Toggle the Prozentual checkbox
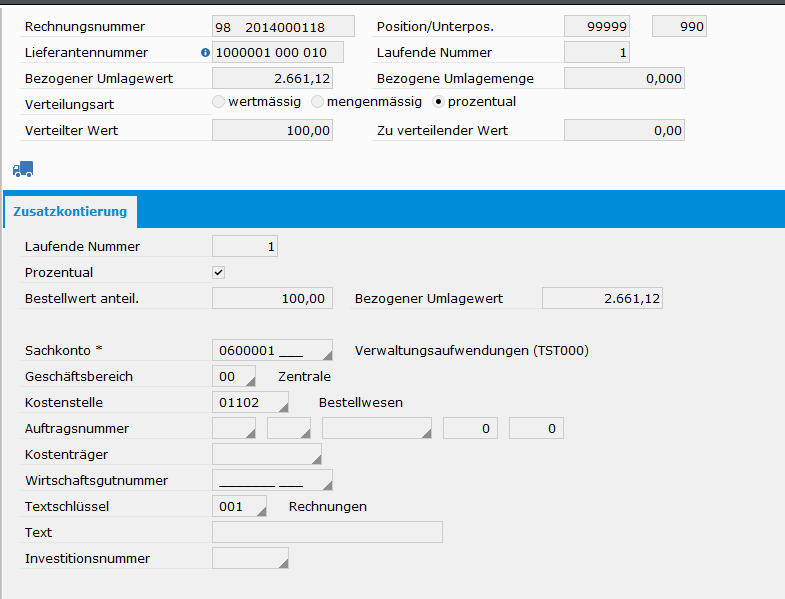This screenshot has width=785, height=599. [218, 272]
